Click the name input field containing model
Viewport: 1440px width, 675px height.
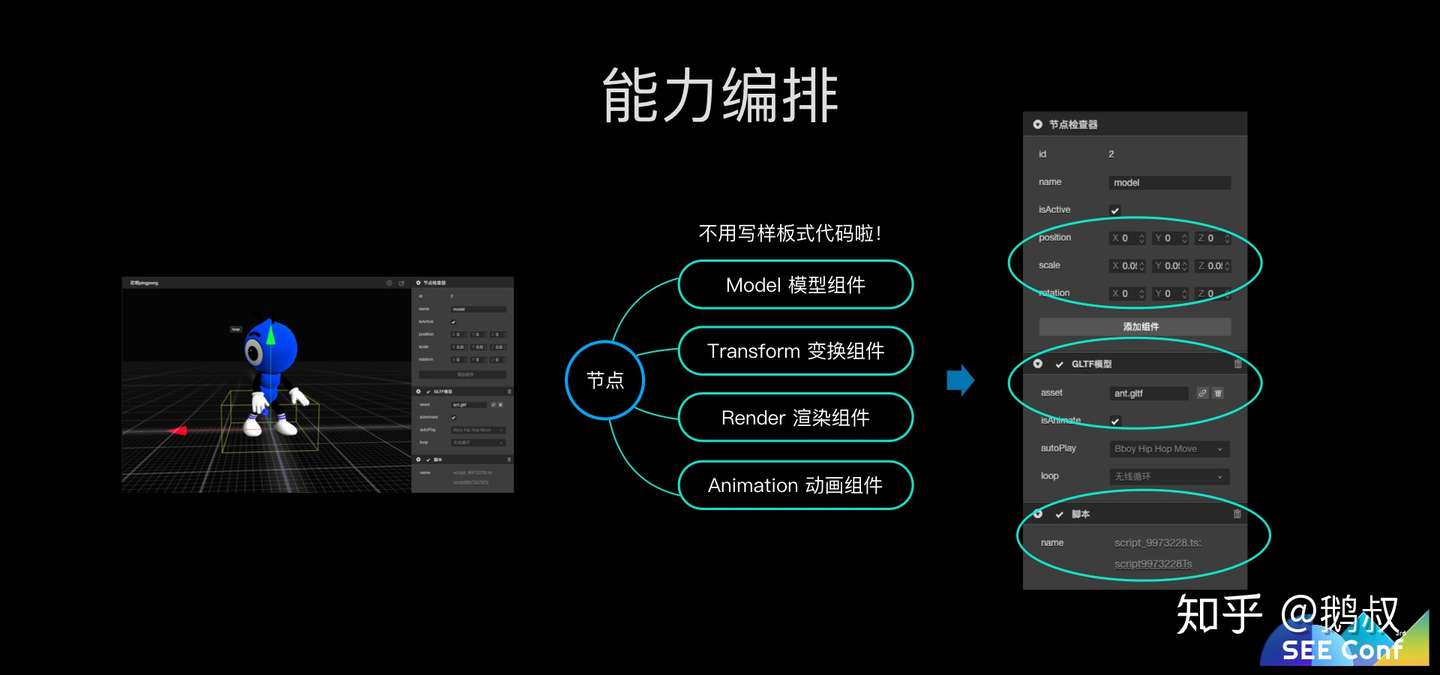(1168, 182)
